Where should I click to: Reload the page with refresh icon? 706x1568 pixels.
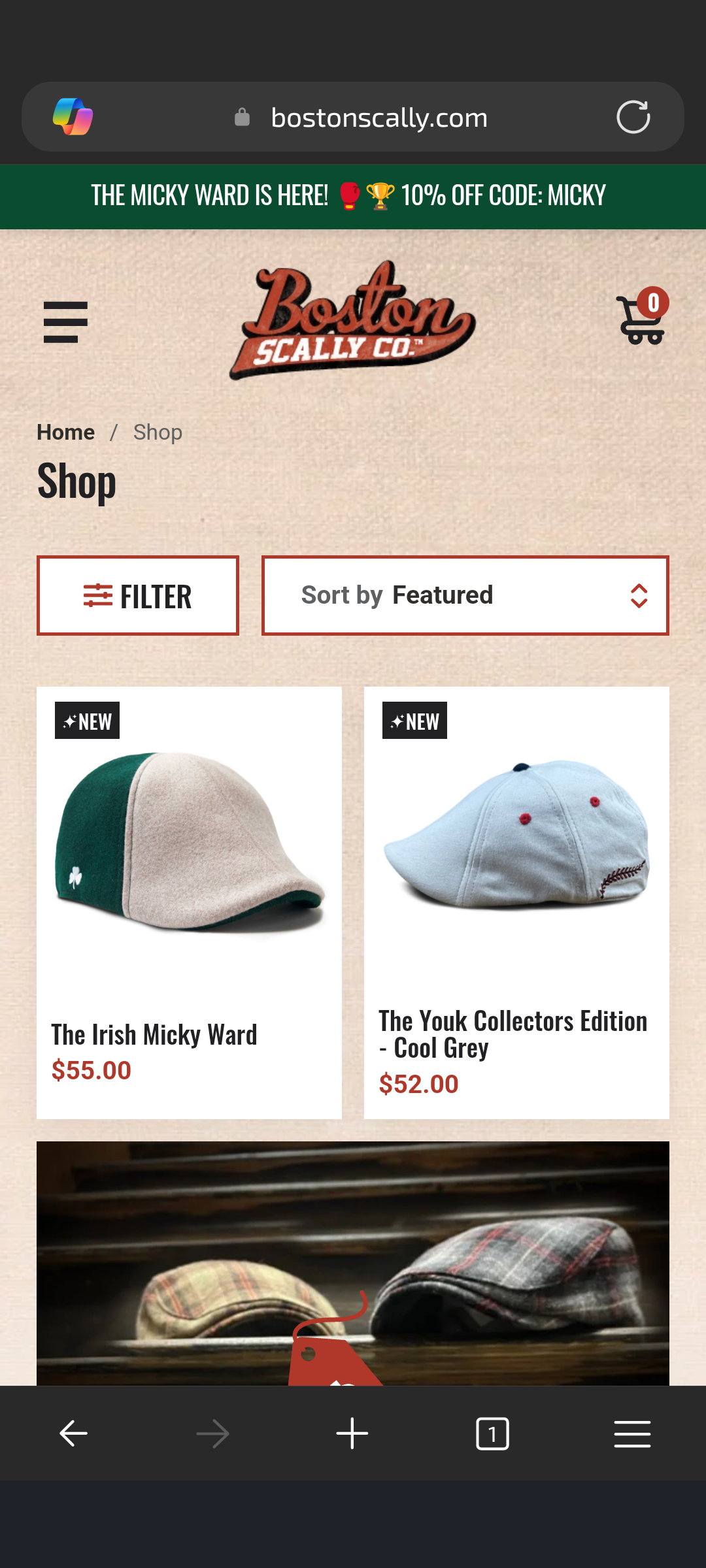click(x=633, y=117)
